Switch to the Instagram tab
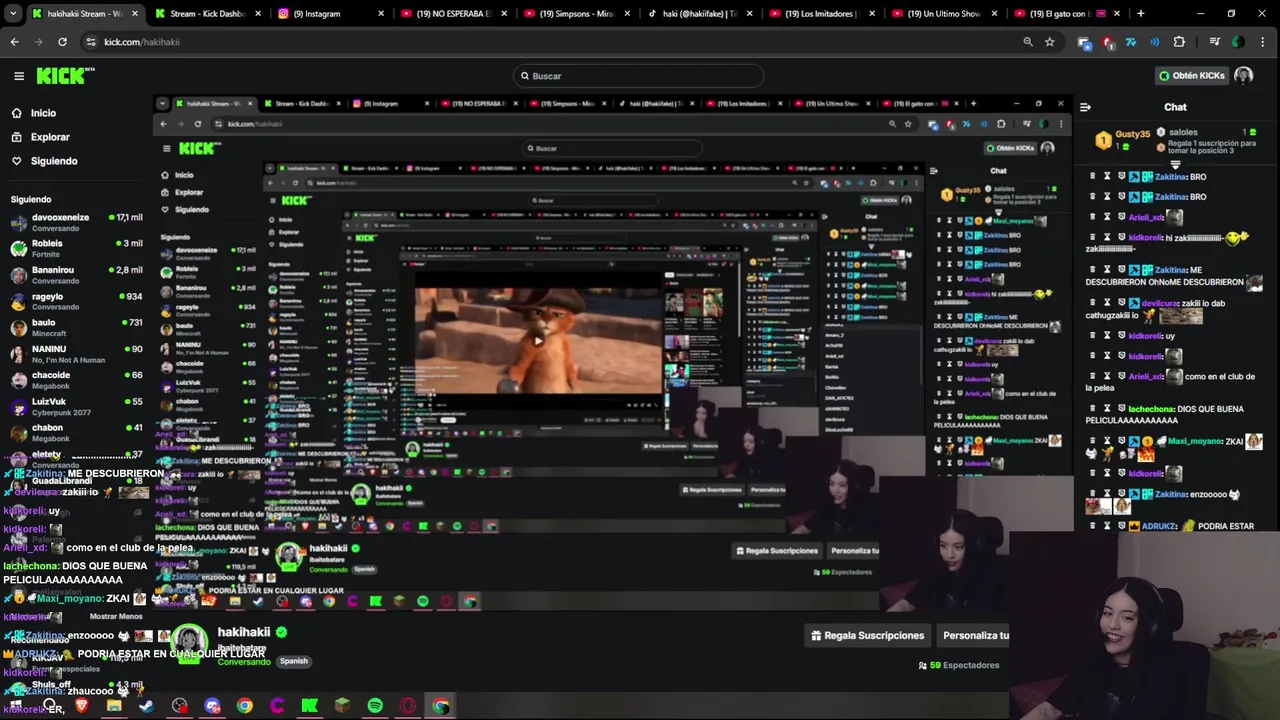 pos(330,14)
